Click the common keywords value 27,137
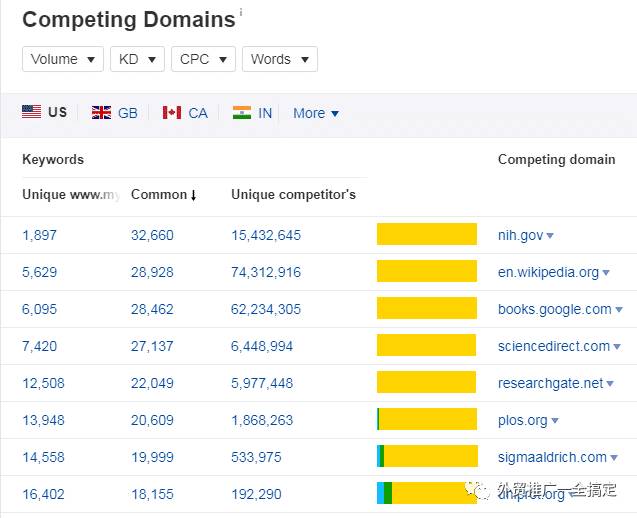This screenshot has width=637, height=518. point(152,346)
